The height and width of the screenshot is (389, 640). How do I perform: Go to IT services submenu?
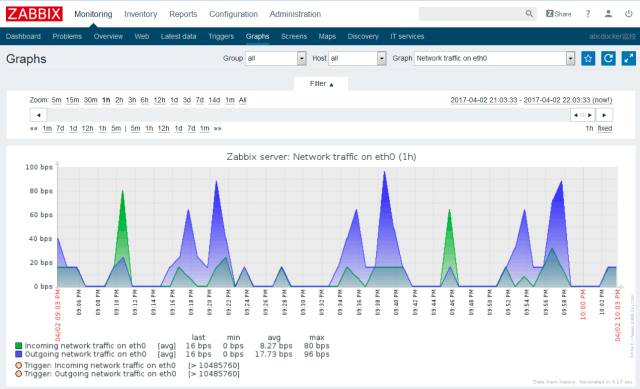tap(407, 36)
